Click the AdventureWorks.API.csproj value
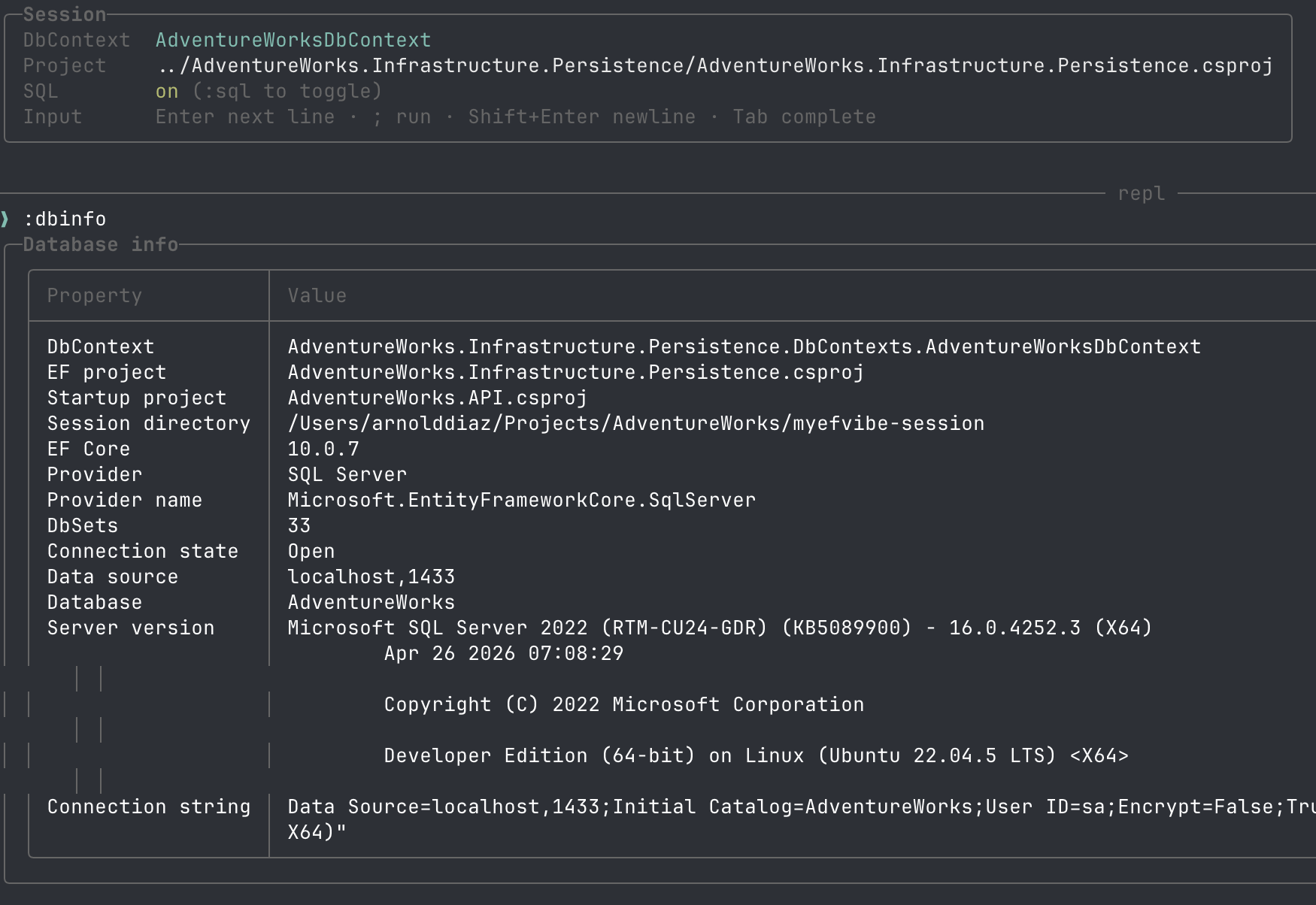1316x905 pixels. [438, 398]
